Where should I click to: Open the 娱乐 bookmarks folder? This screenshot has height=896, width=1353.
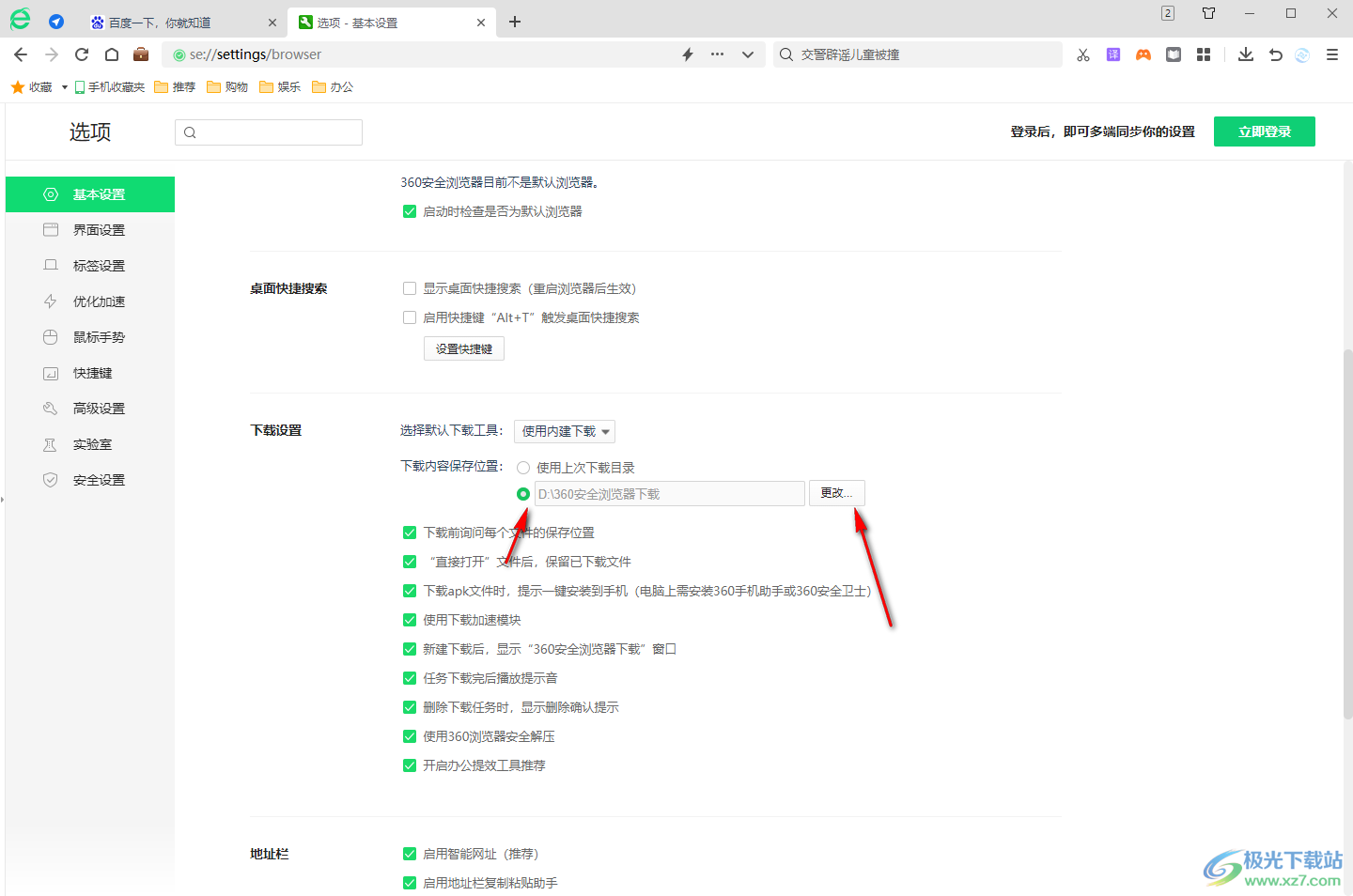pyautogui.click(x=280, y=87)
